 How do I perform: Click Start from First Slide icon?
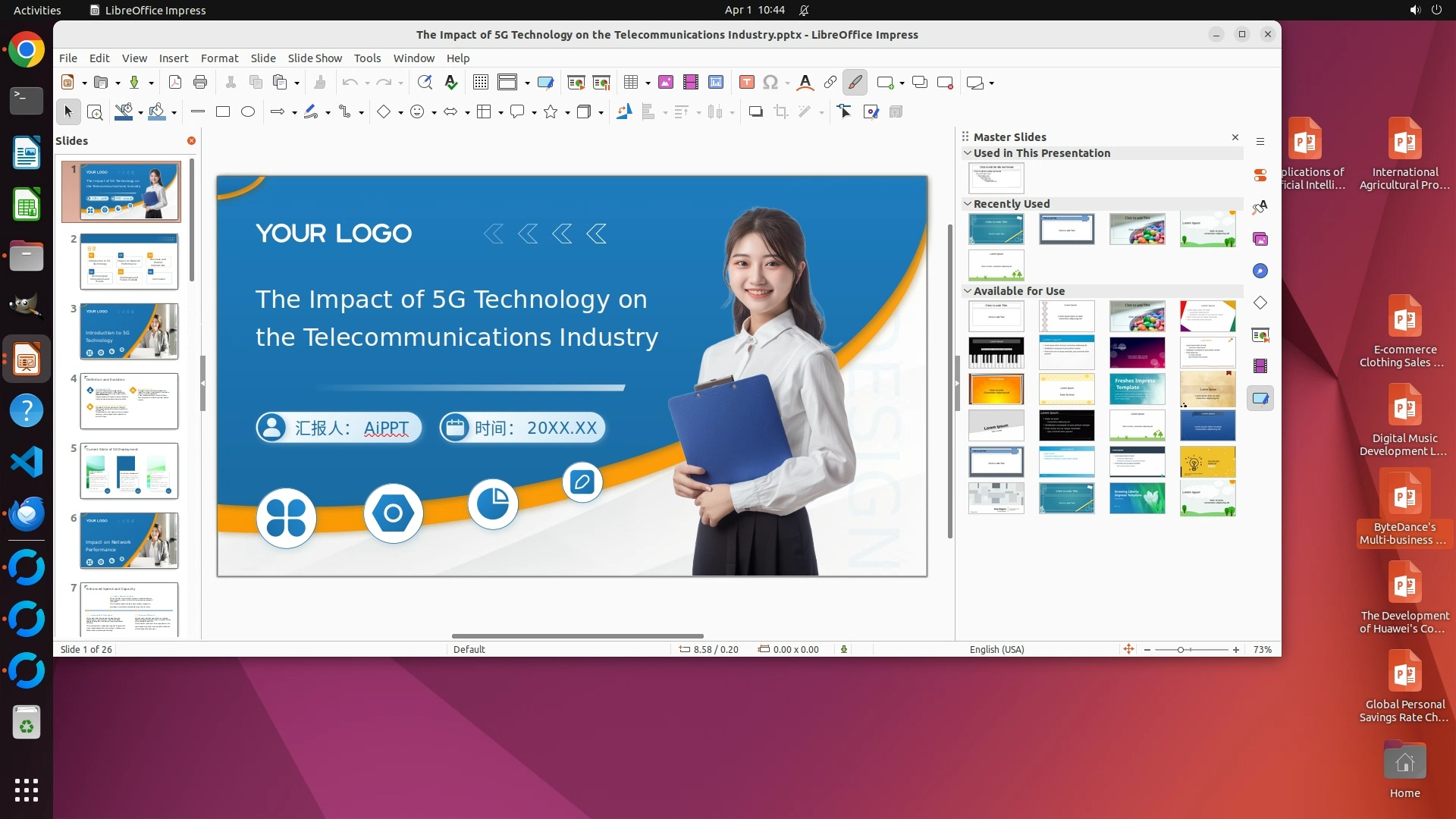576,83
